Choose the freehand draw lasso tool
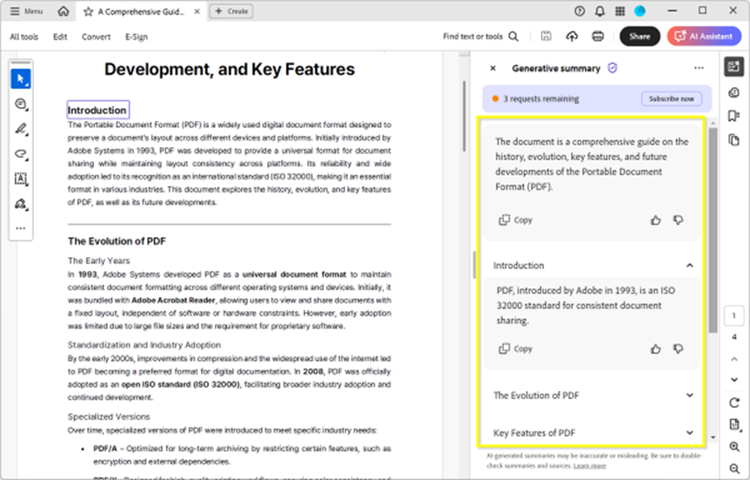 (x=21, y=154)
